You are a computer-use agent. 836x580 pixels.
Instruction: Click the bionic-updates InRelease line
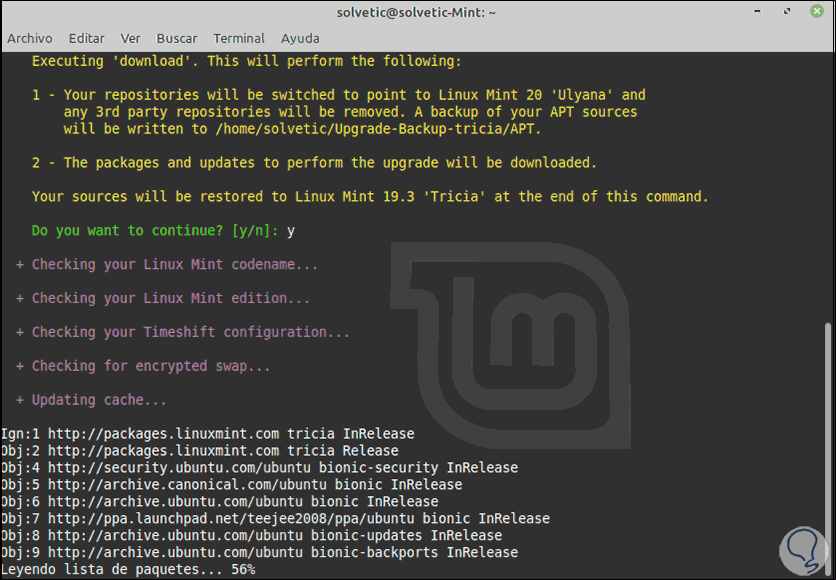tap(251, 535)
